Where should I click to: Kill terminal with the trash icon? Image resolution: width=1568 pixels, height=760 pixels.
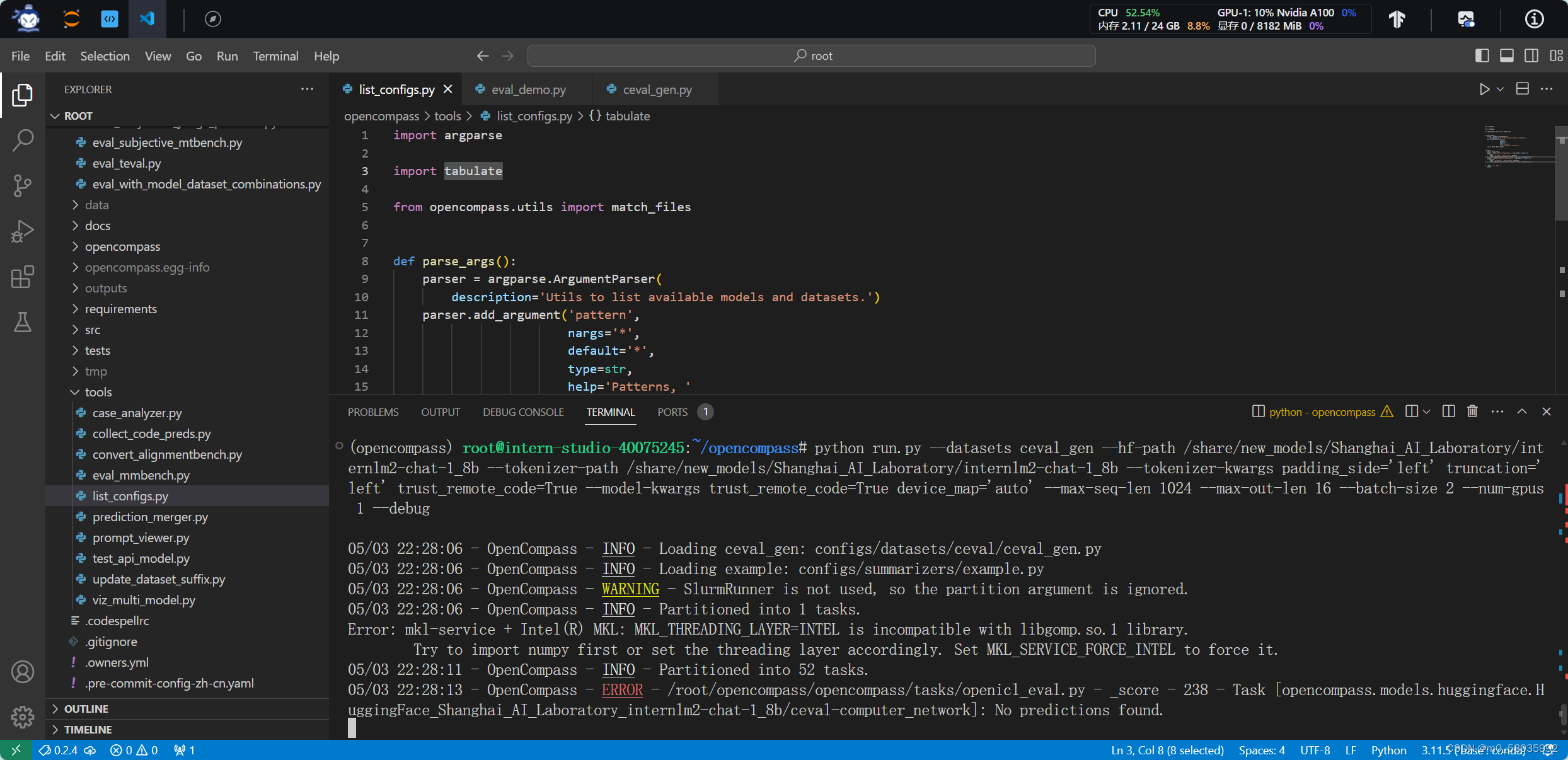click(1472, 412)
